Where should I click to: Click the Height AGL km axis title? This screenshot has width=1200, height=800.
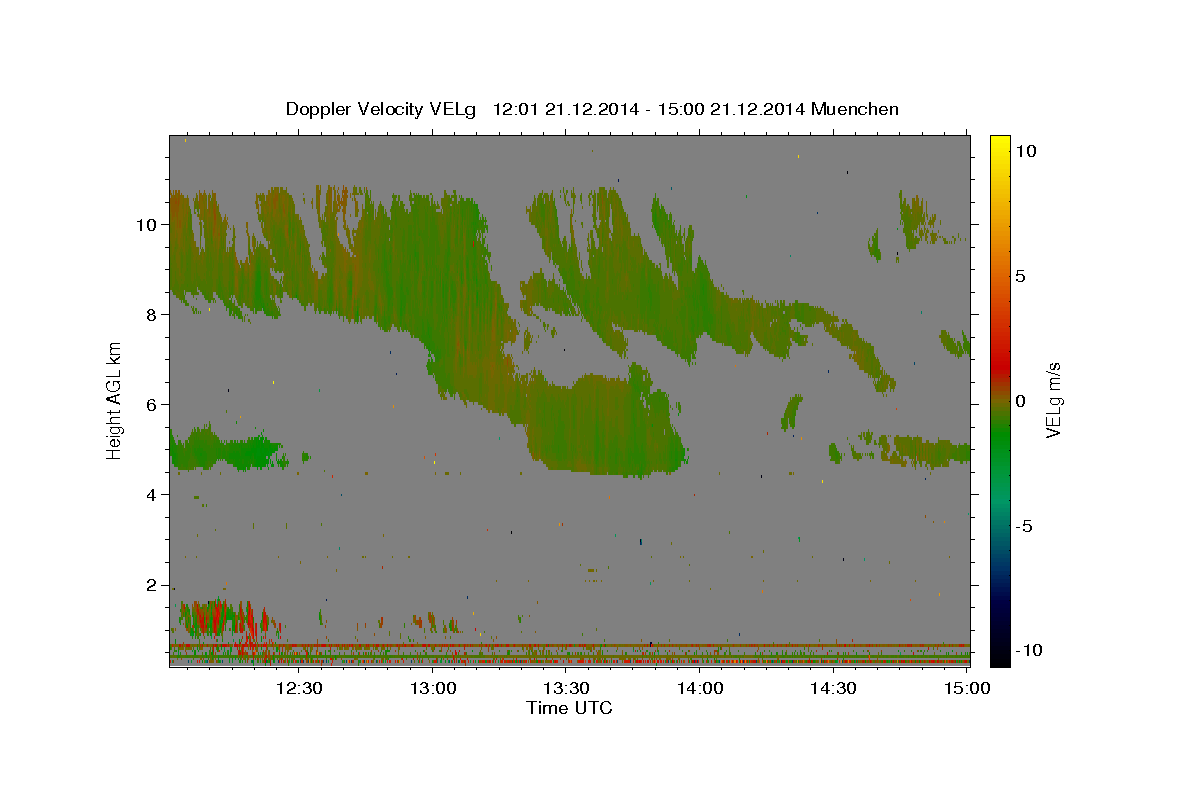pyautogui.click(x=115, y=399)
